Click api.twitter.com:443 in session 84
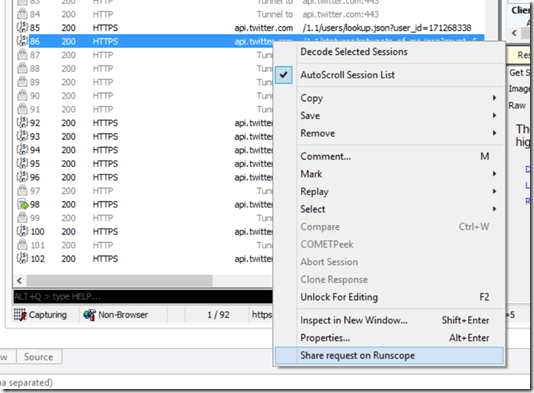The image size is (534, 393). pos(341,14)
